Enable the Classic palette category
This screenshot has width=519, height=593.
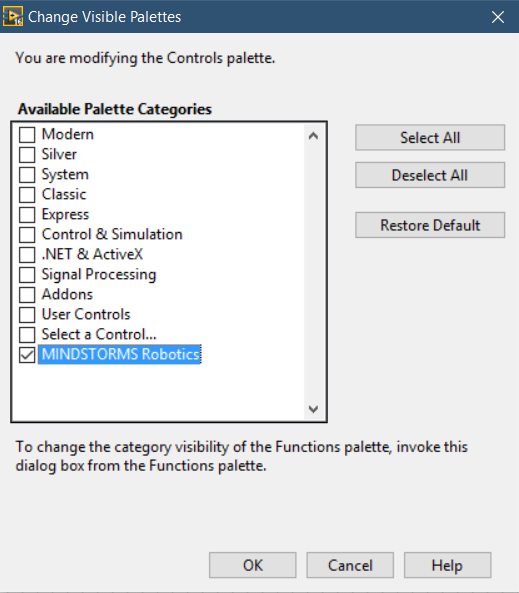(x=27, y=195)
